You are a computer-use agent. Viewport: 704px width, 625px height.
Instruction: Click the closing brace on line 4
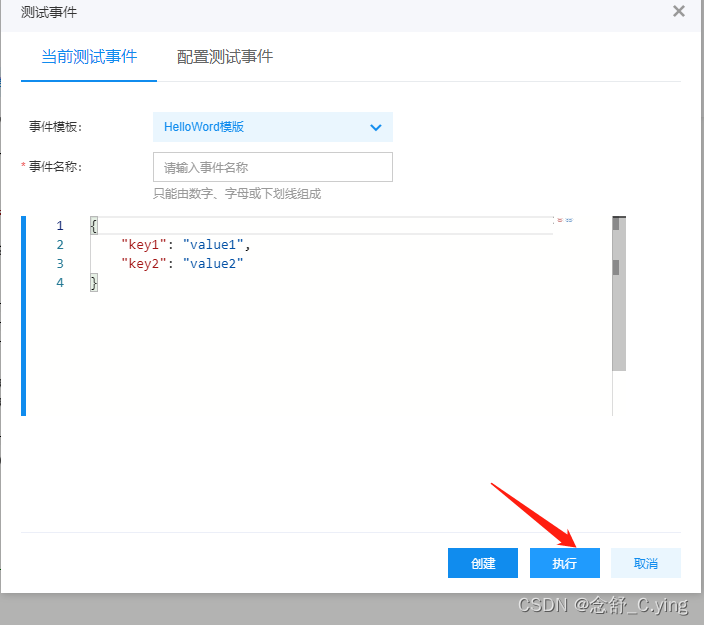click(x=94, y=283)
